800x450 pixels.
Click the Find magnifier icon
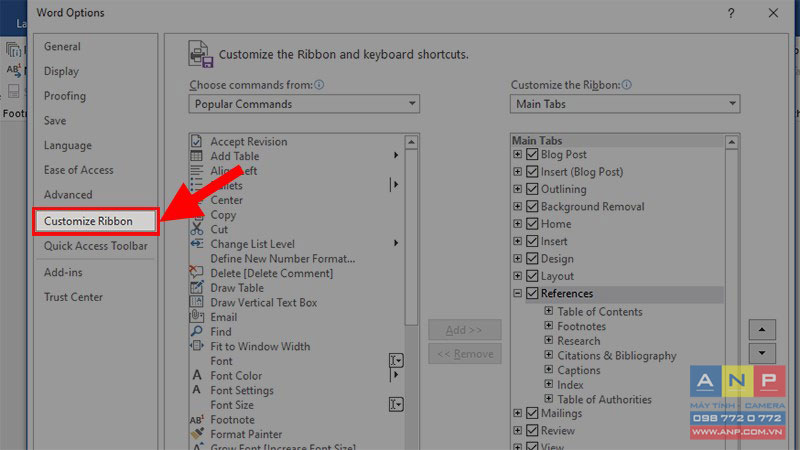click(x=196, y=332)
